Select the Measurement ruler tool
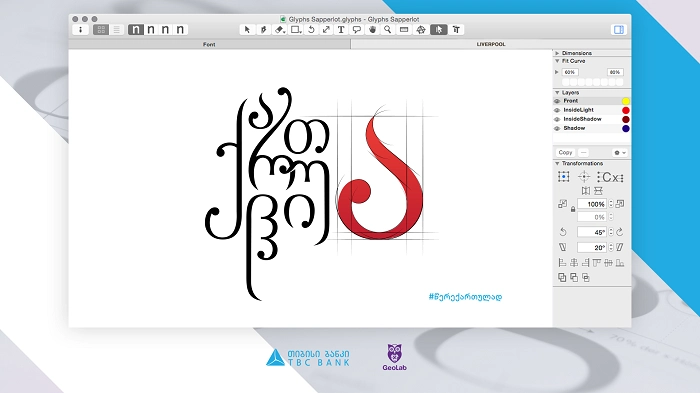Image resolution: width=700 pixels, height=393 pixels. point(404,30)
